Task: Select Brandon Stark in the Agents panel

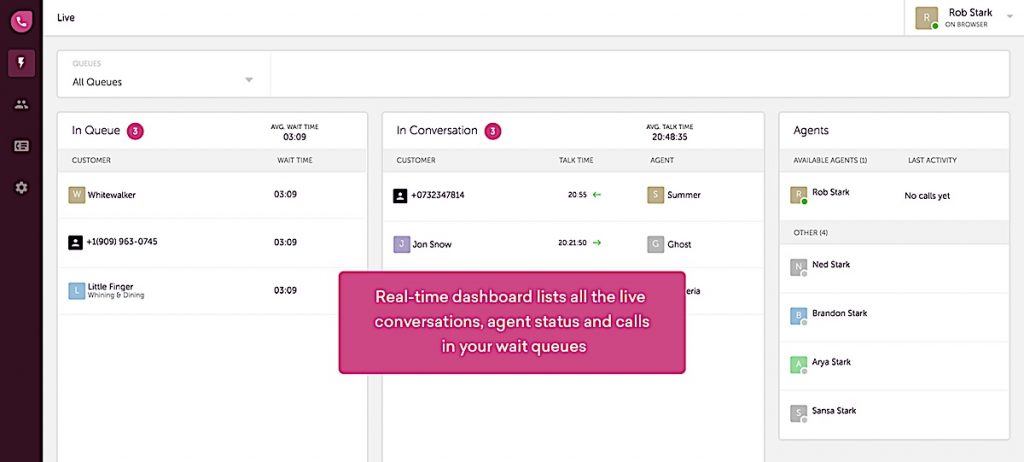Action: tap(839, 313)
